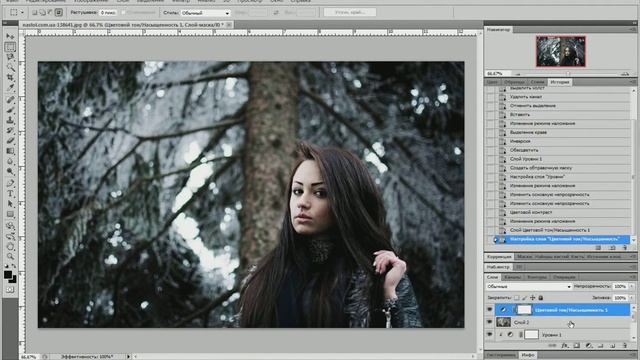
Task: Open the History panel flyout menu
Action: tap(632, 82)
